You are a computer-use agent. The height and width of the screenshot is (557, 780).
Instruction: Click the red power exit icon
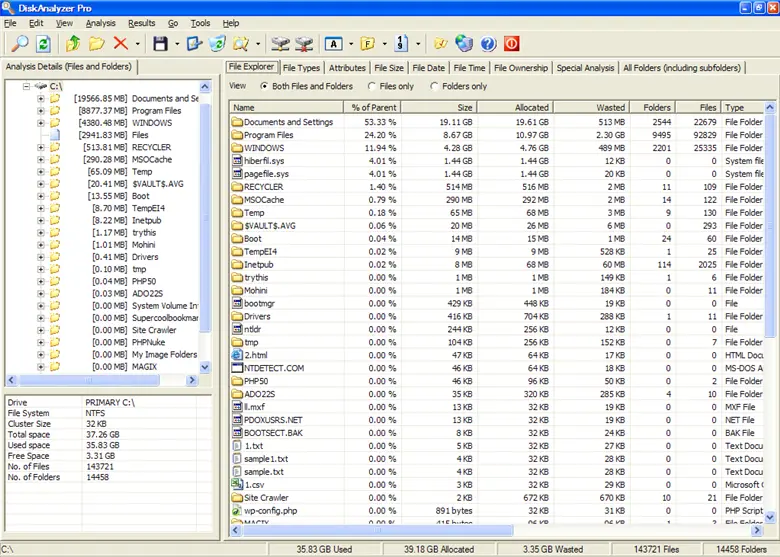[512, 44]
